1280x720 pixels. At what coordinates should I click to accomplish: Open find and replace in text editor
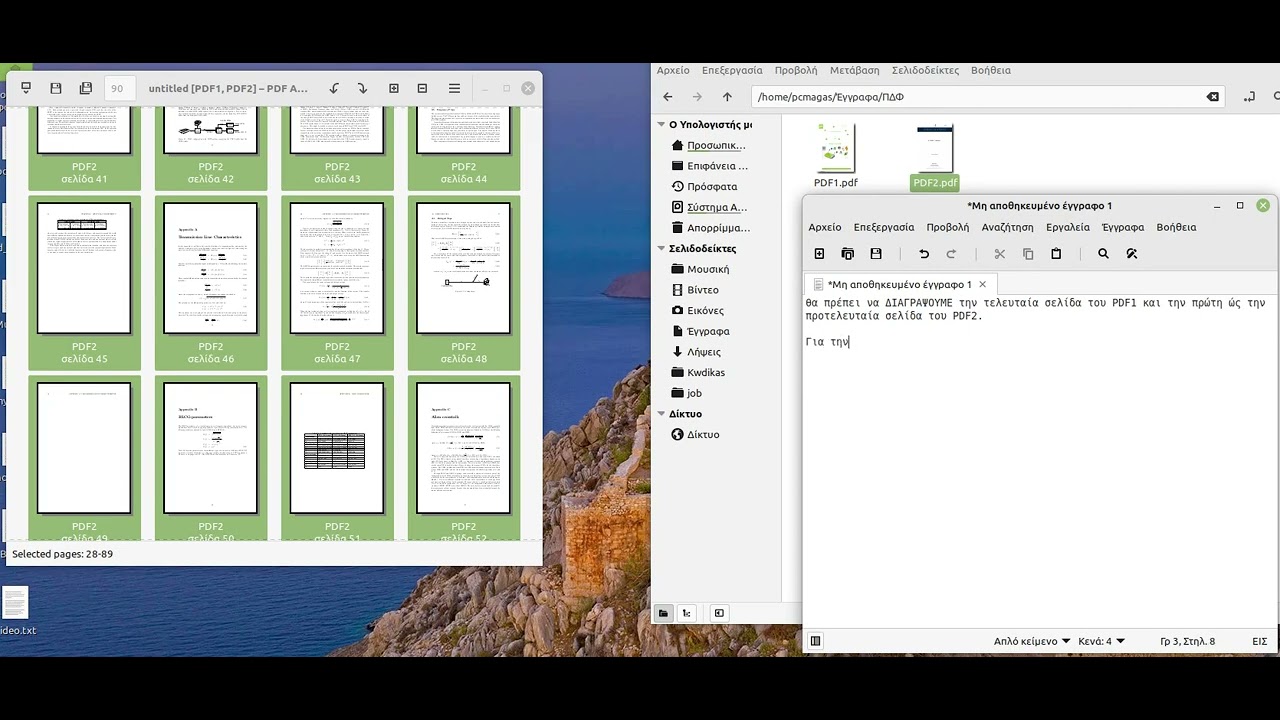pos(1132,254)
